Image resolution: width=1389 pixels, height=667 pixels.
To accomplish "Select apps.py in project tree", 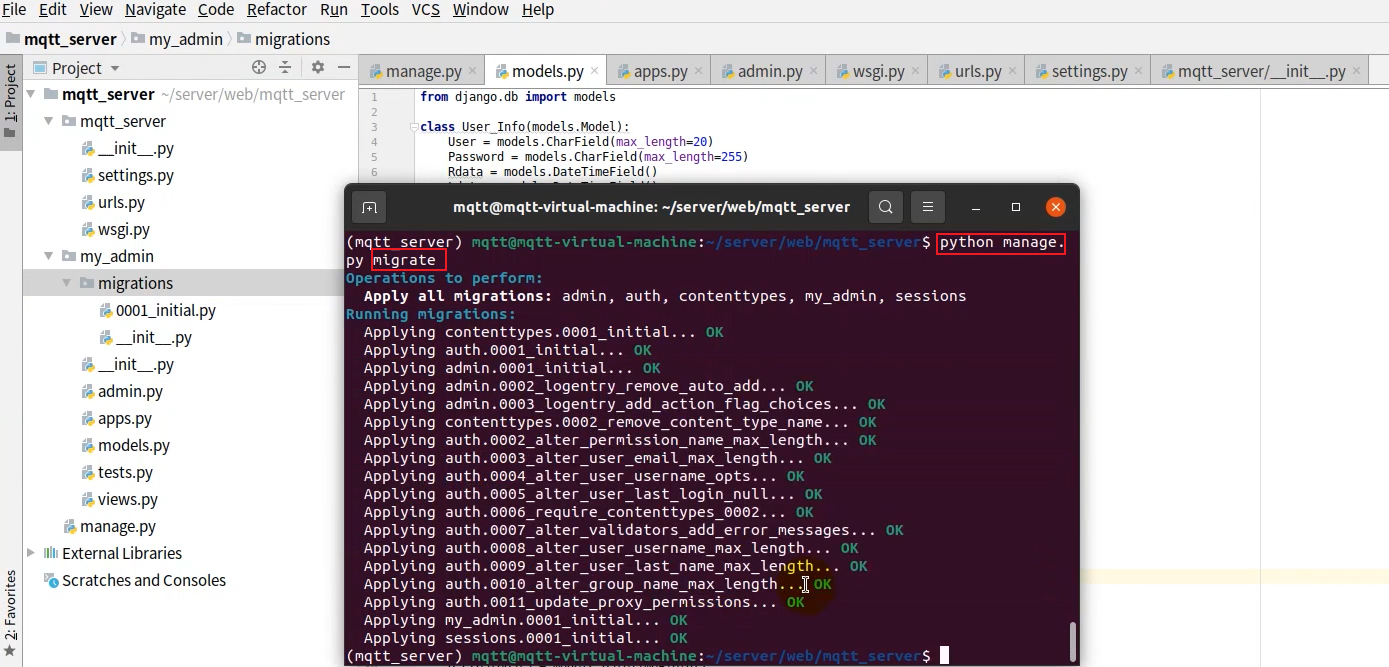I will (x=125, y=419).
